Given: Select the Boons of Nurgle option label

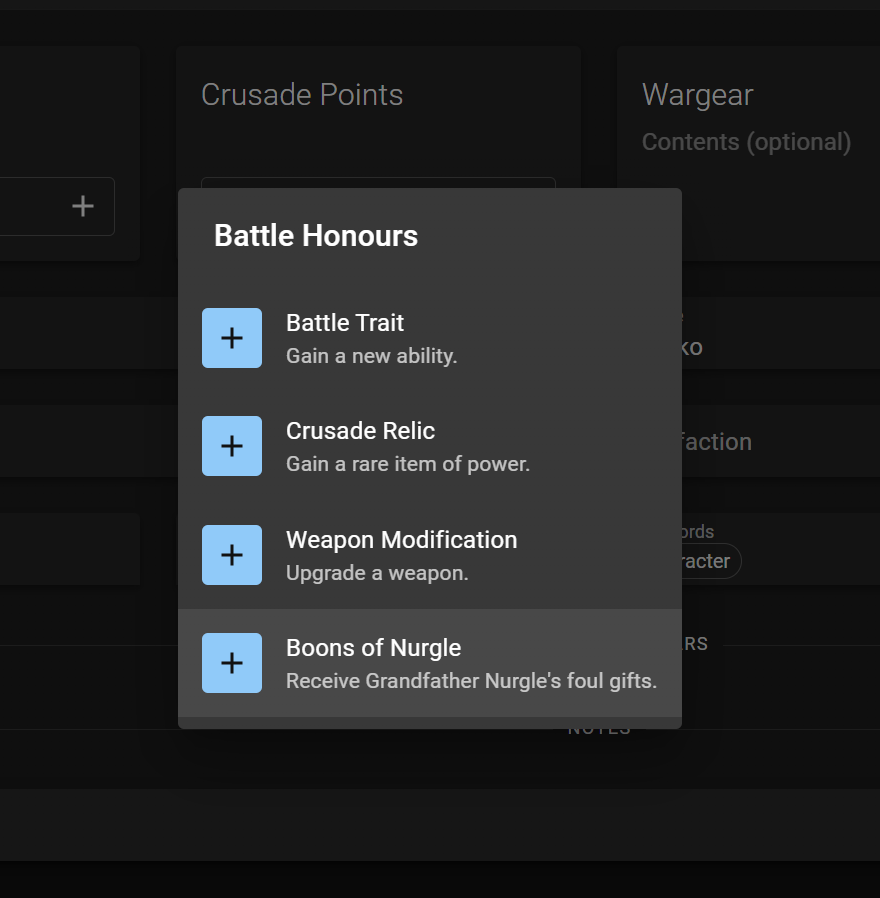Looking at the screenshot, I should [373, 648].
